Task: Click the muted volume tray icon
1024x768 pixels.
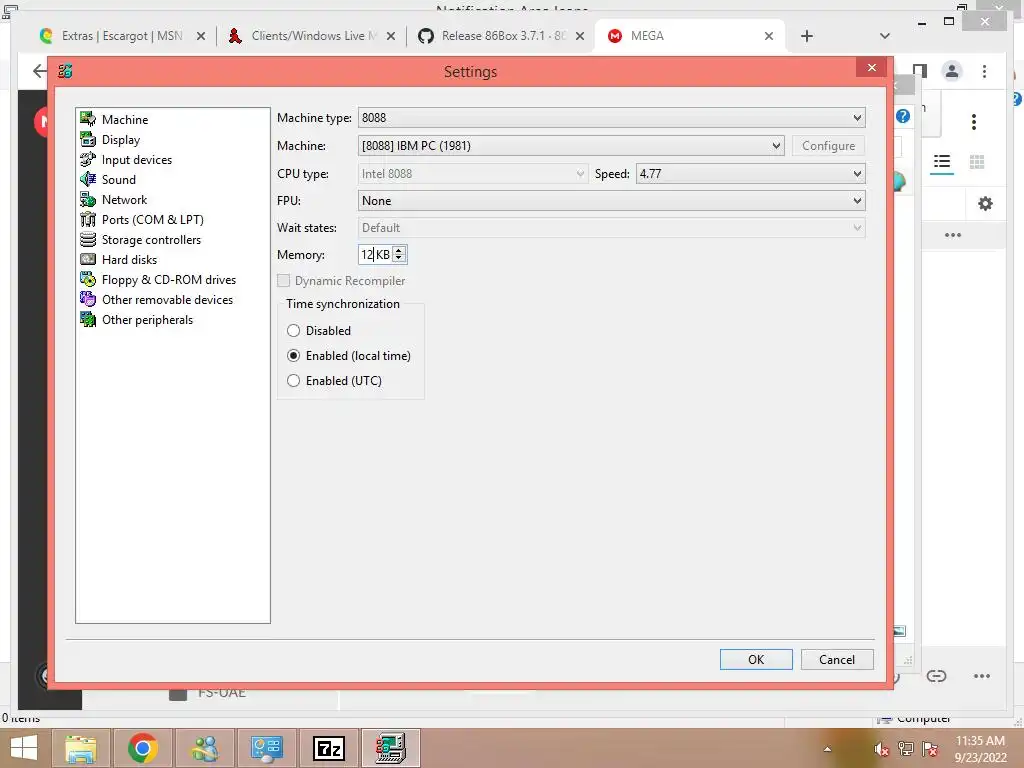Action: [882, 748]
